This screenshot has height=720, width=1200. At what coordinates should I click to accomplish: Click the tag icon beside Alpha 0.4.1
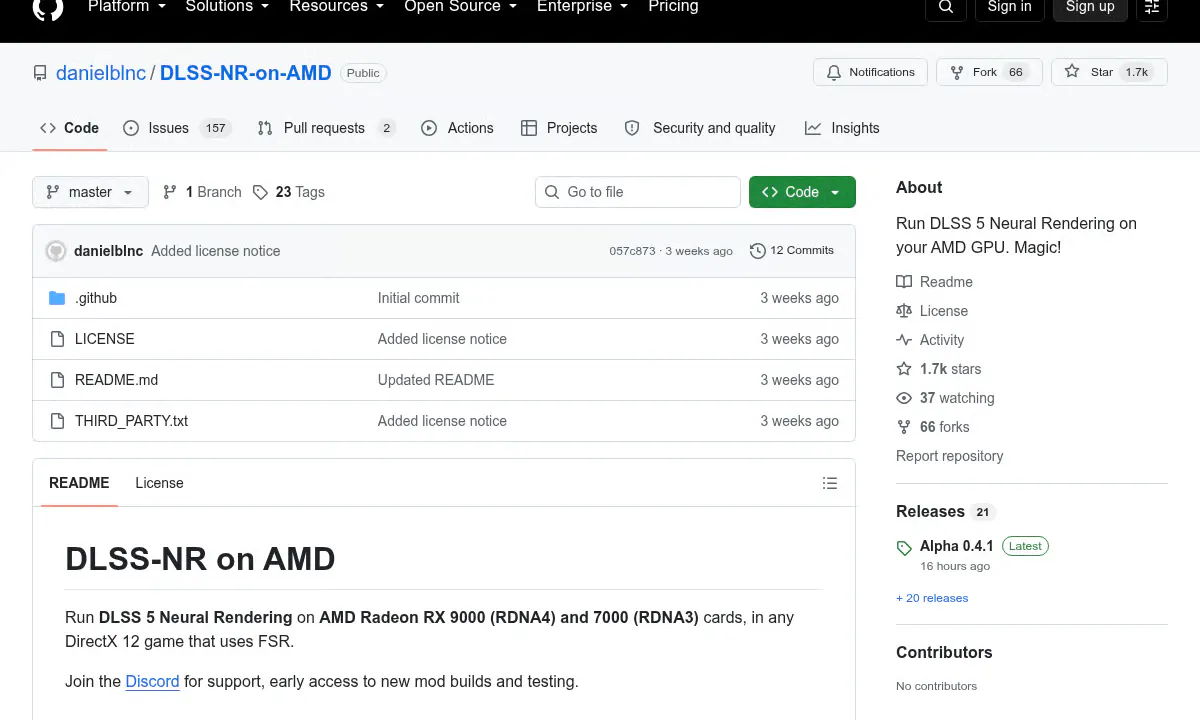(x=904, y=548)
